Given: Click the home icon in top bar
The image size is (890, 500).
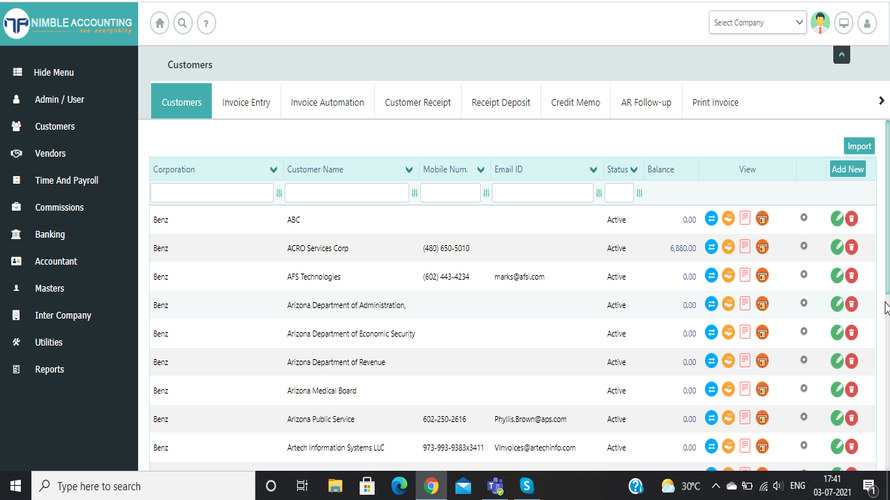Looking at the screenshot, I should [x=160, y=23].
